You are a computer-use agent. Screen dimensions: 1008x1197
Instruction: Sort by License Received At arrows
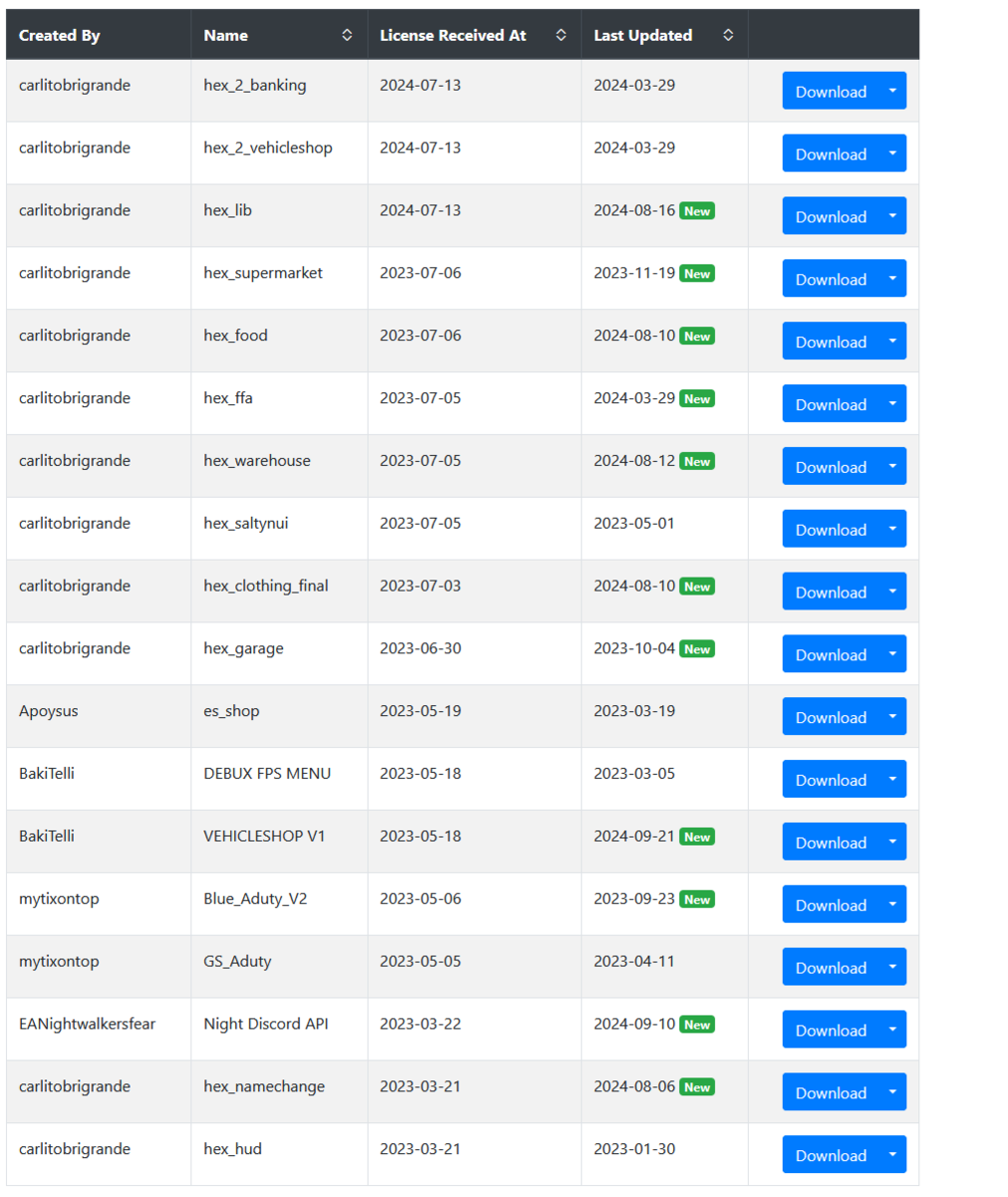click(561, 35)
